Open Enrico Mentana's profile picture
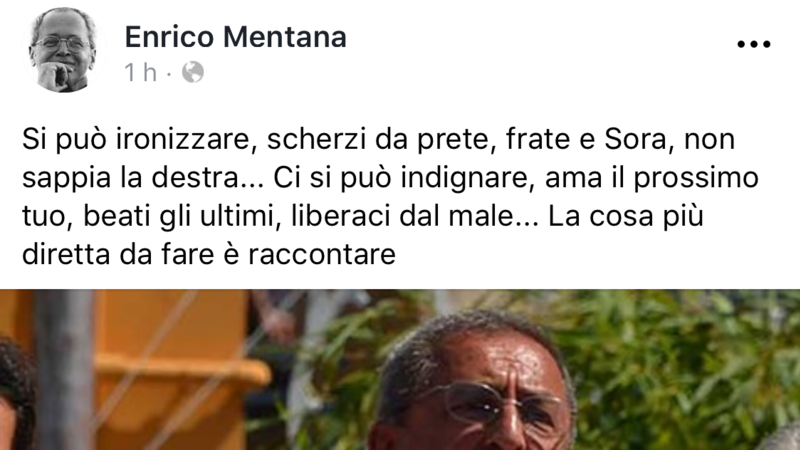Screen dimensions: 800x450 (x=64, y=49)
